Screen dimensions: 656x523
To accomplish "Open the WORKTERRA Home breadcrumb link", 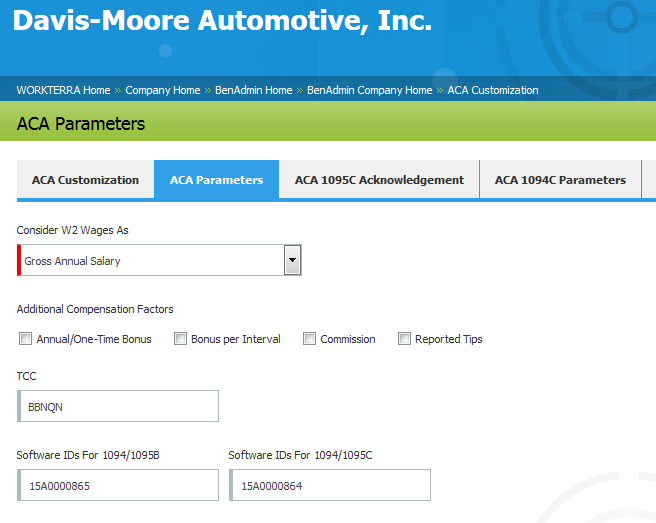I will (63, 90).
